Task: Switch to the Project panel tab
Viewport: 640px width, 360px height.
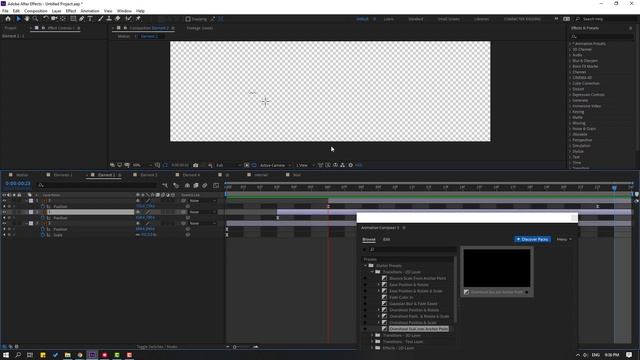Action: tap(10, 28)
